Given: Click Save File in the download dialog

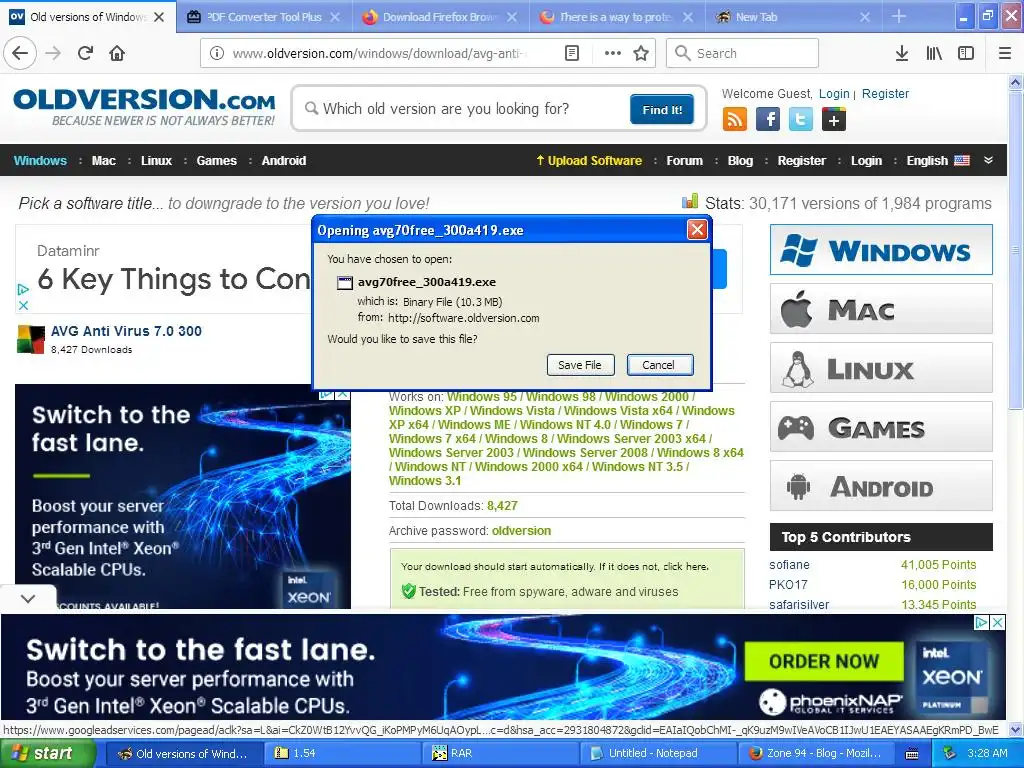Looking at the screenshot, I should click(580, 365).
